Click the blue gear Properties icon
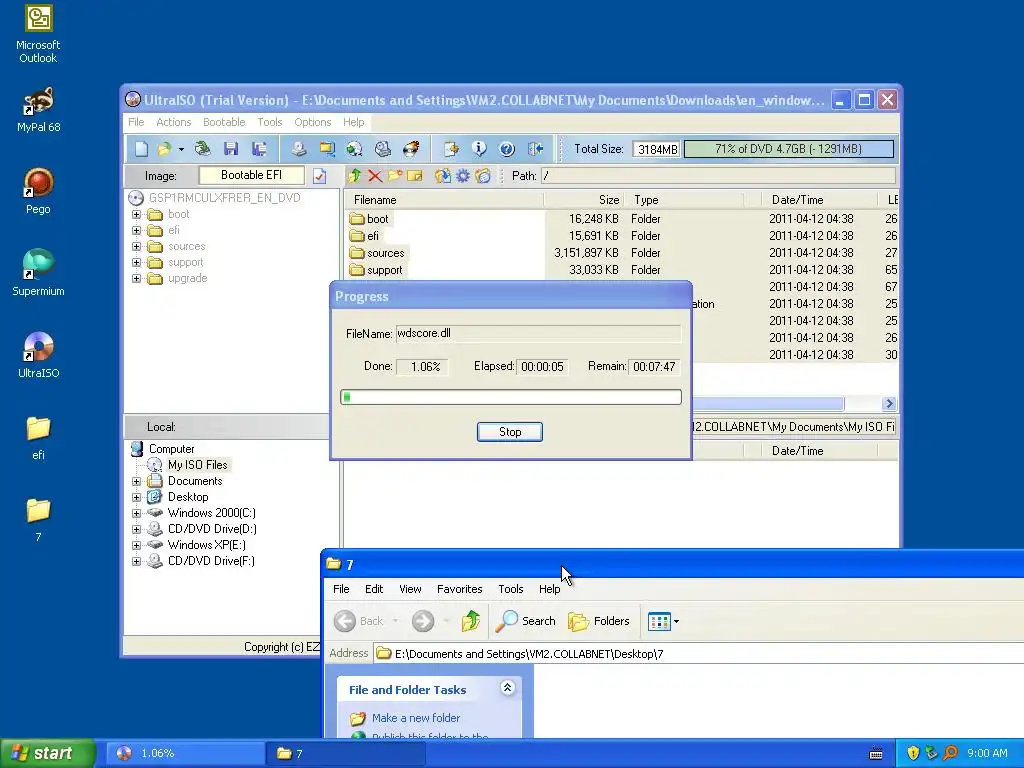This screenshot has width=1024, height=768. coord(462,176)
